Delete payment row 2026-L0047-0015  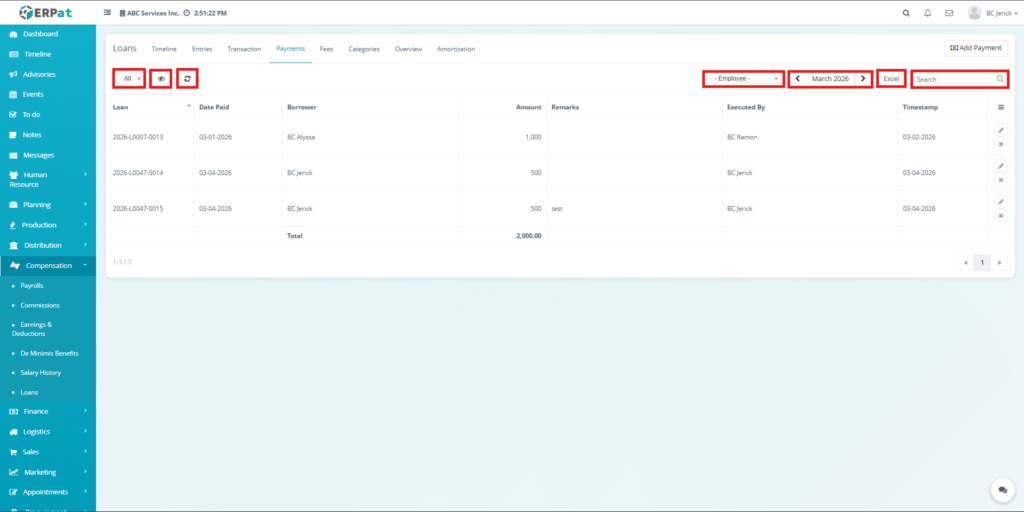[x=1001, y=216]
